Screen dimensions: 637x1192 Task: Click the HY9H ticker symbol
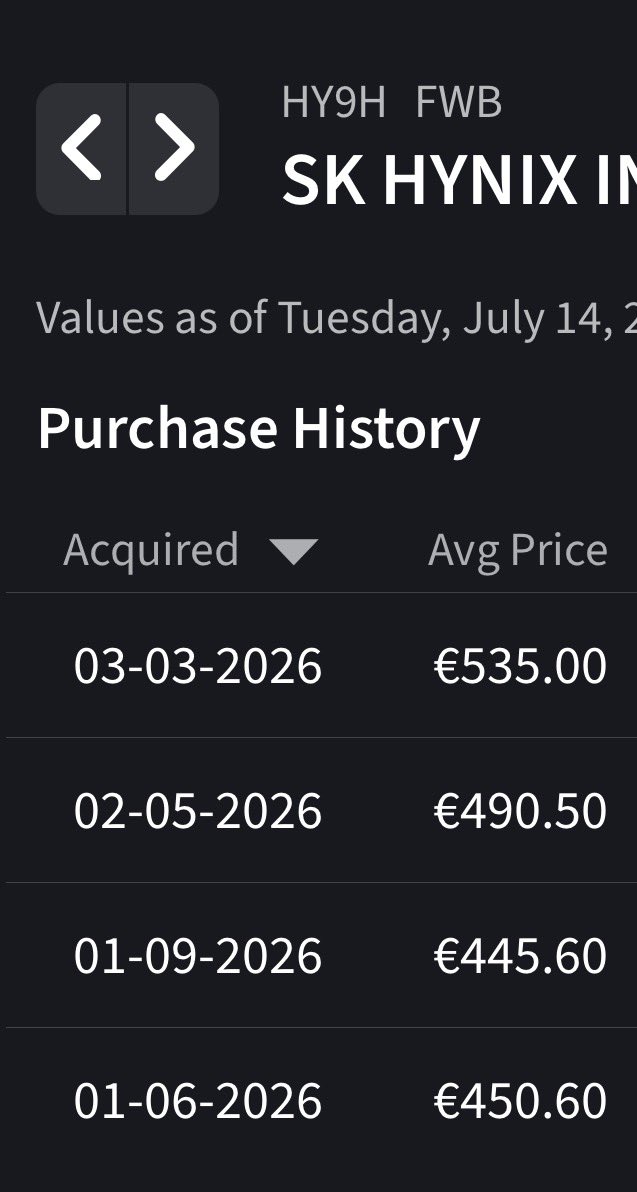pyautogui.click(x=334, y=103)
